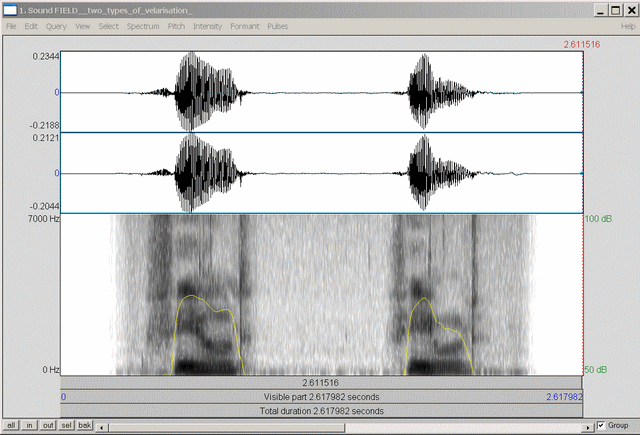Toggle the Group checkbox
The width and height of the screenshot is (640, 435).
tap(600, 425)
